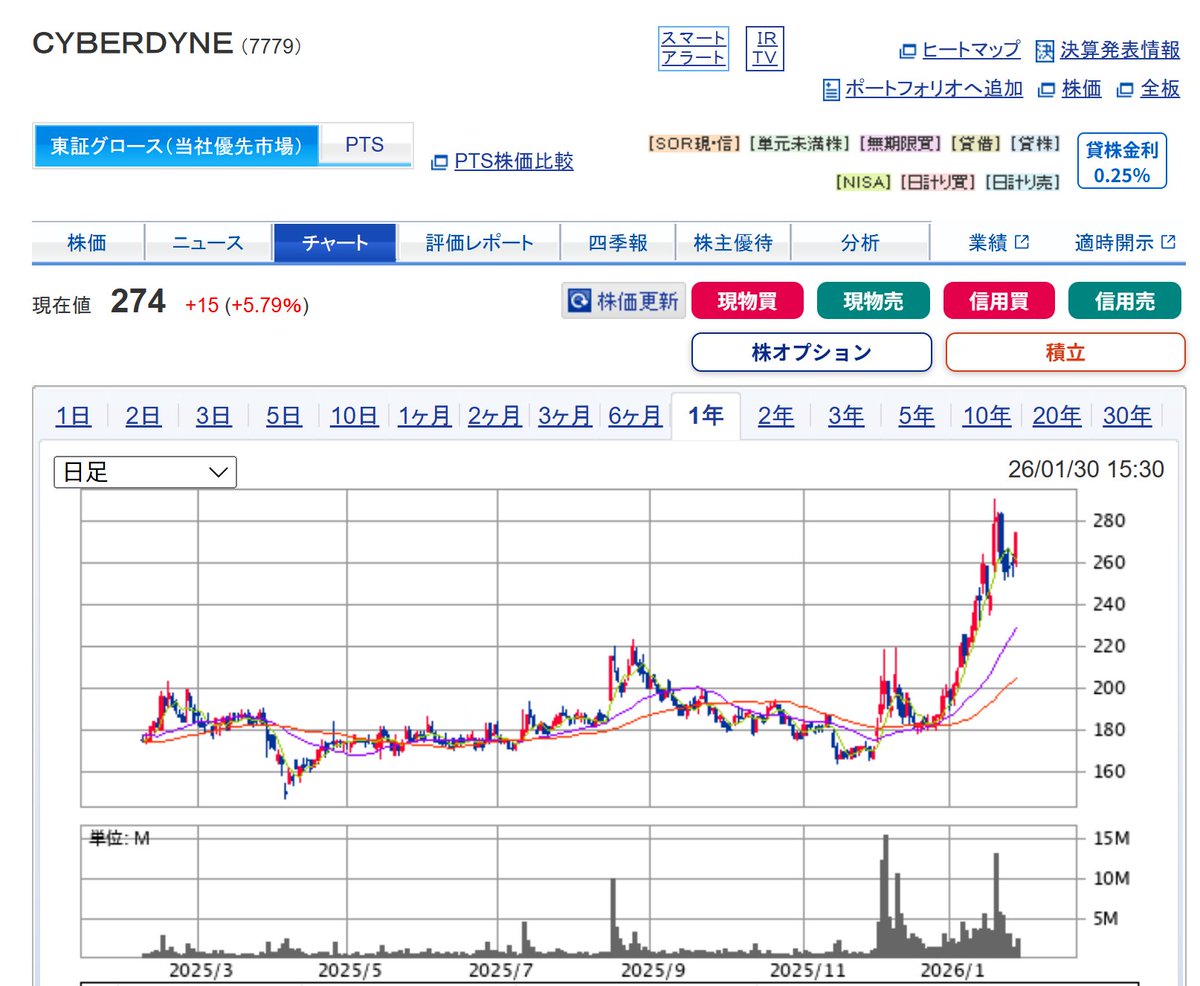Select the 2日 chart period

(x=143, y=416)
